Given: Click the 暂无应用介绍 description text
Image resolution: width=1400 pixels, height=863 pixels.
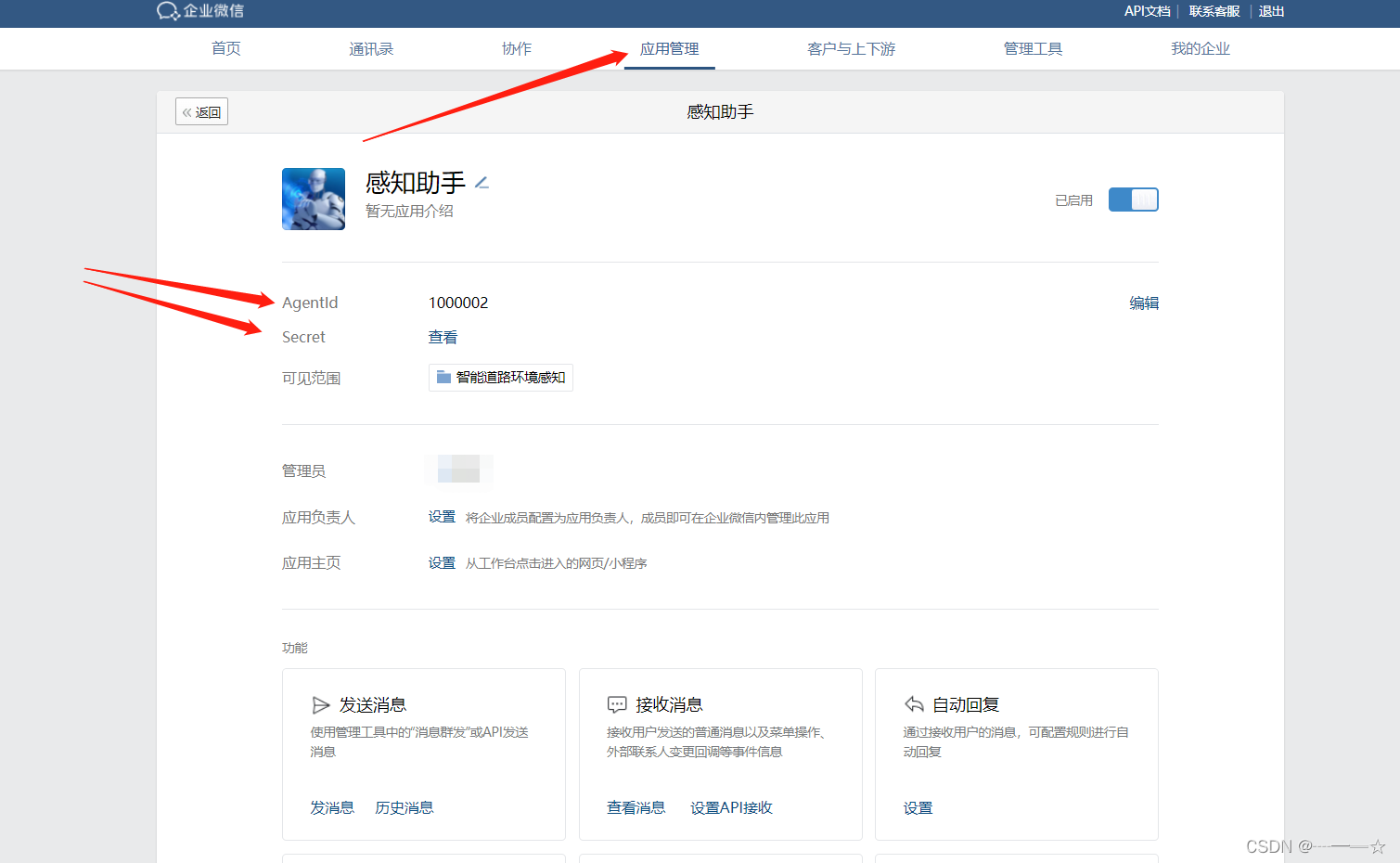Looking at the screenshot, I should click(409, 212).
